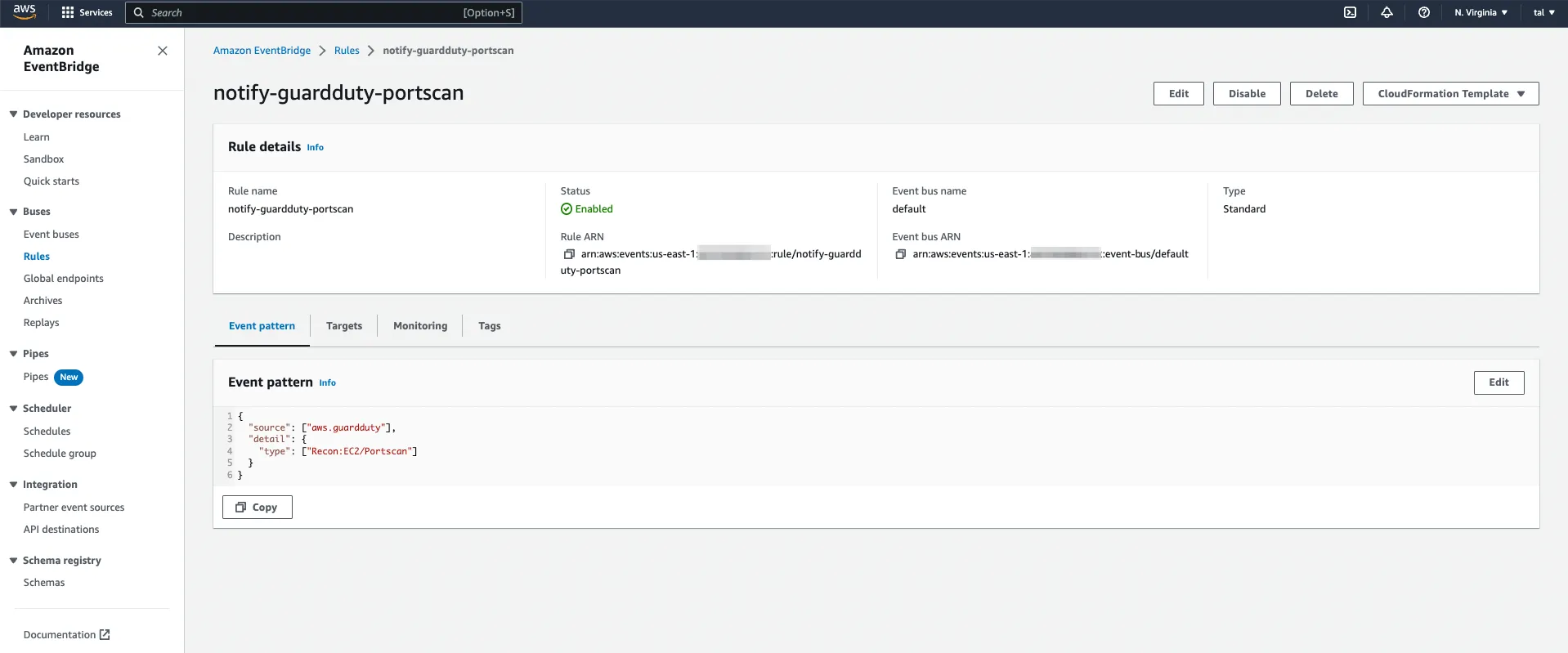Open Event buses in the sidebar
Screen dimensions: 1568x653
point(52,235)
